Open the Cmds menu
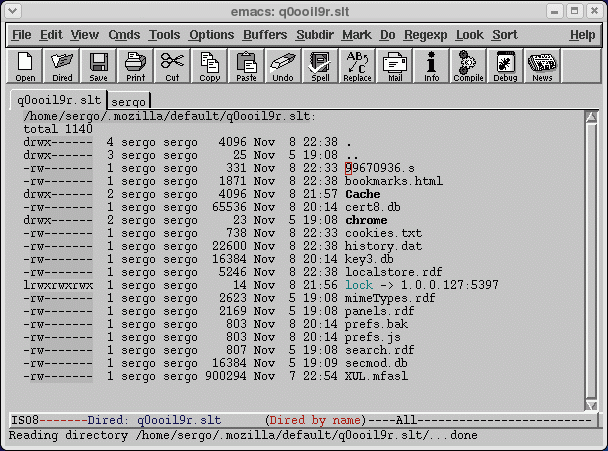 click(x=124, y=35)
